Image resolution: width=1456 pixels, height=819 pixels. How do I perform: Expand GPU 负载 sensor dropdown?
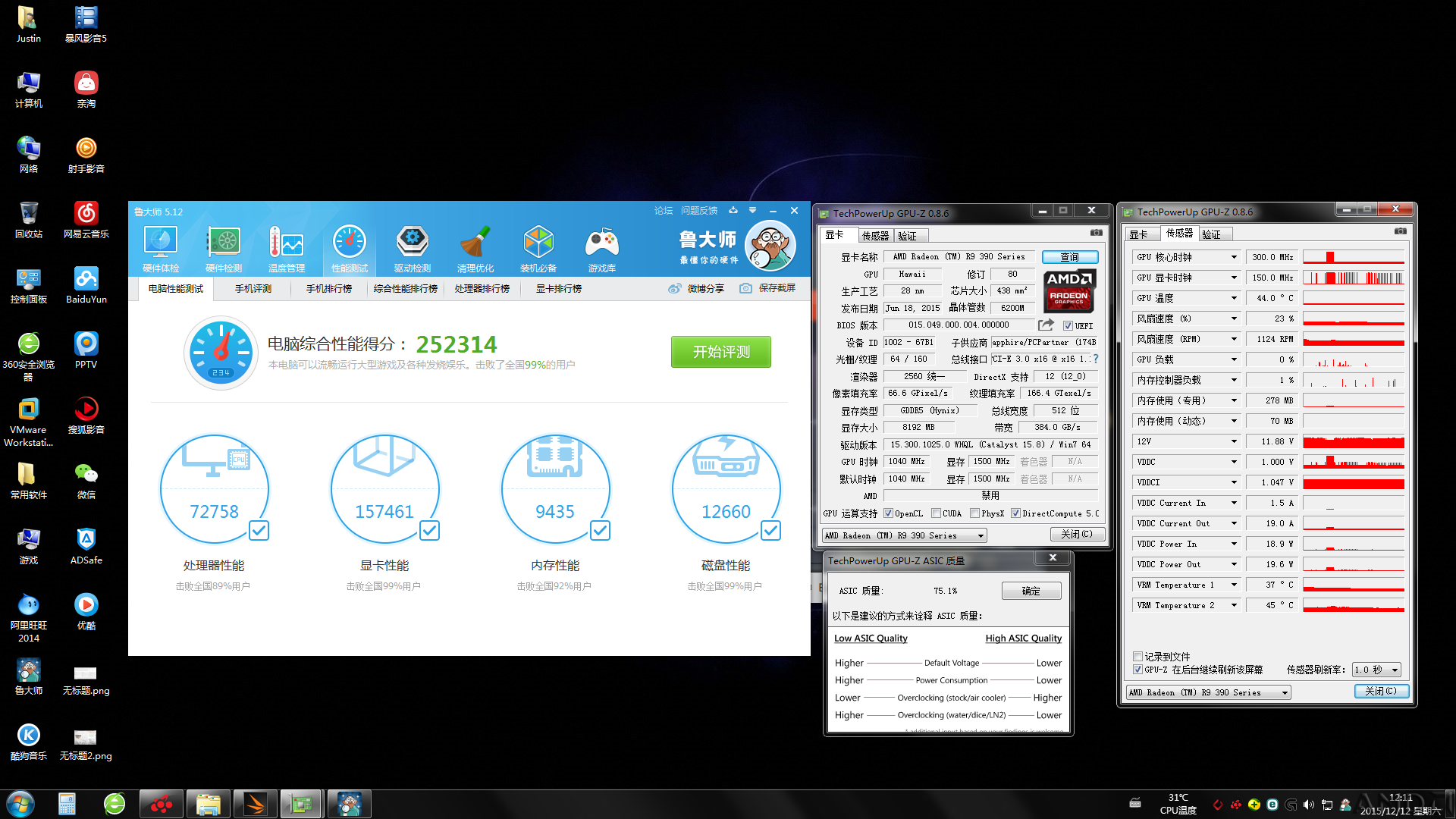point(1234,359)
